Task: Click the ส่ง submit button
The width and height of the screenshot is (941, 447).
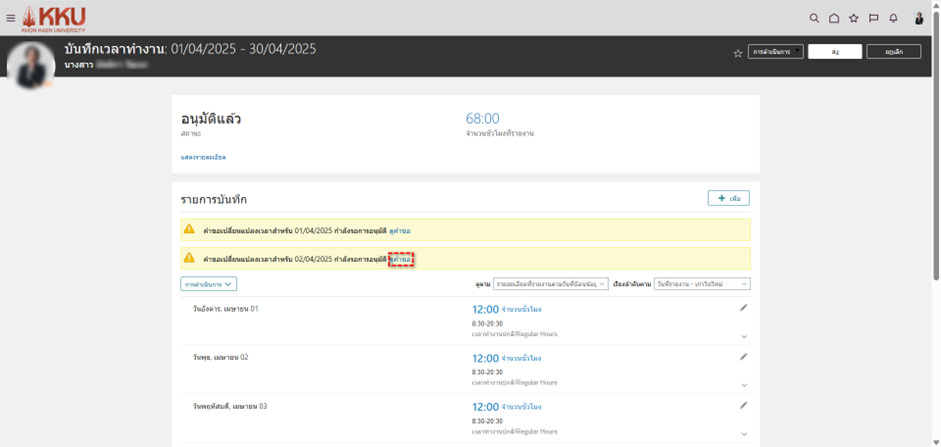Action: click(x=834, y=52)
